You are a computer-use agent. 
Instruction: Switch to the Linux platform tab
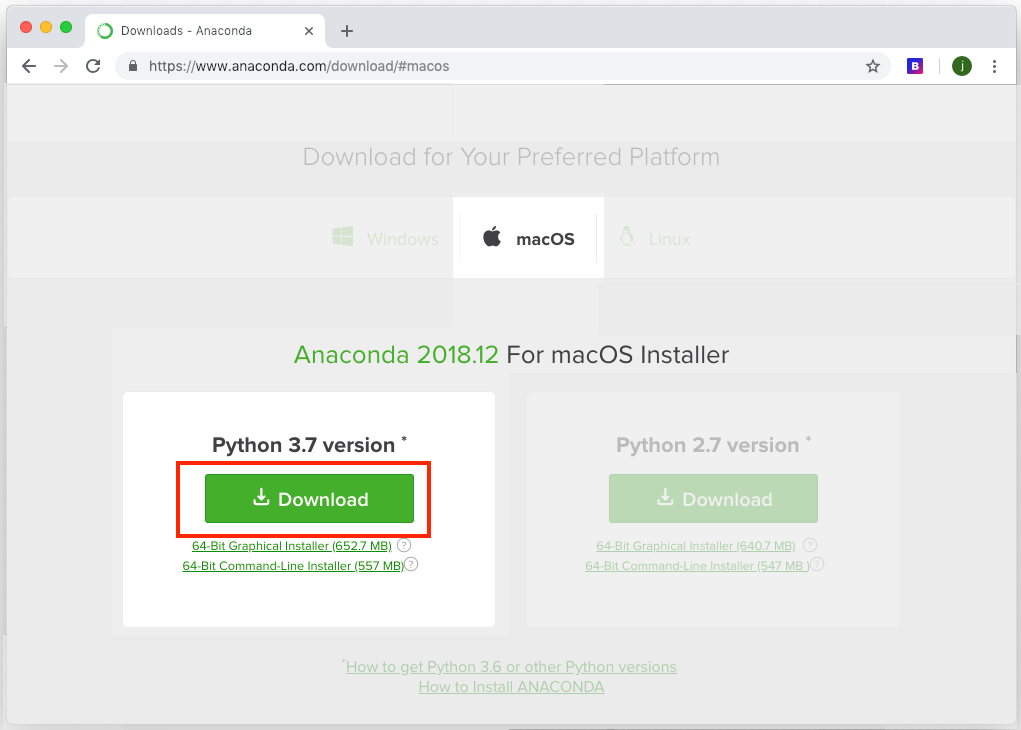pos(654,239)
